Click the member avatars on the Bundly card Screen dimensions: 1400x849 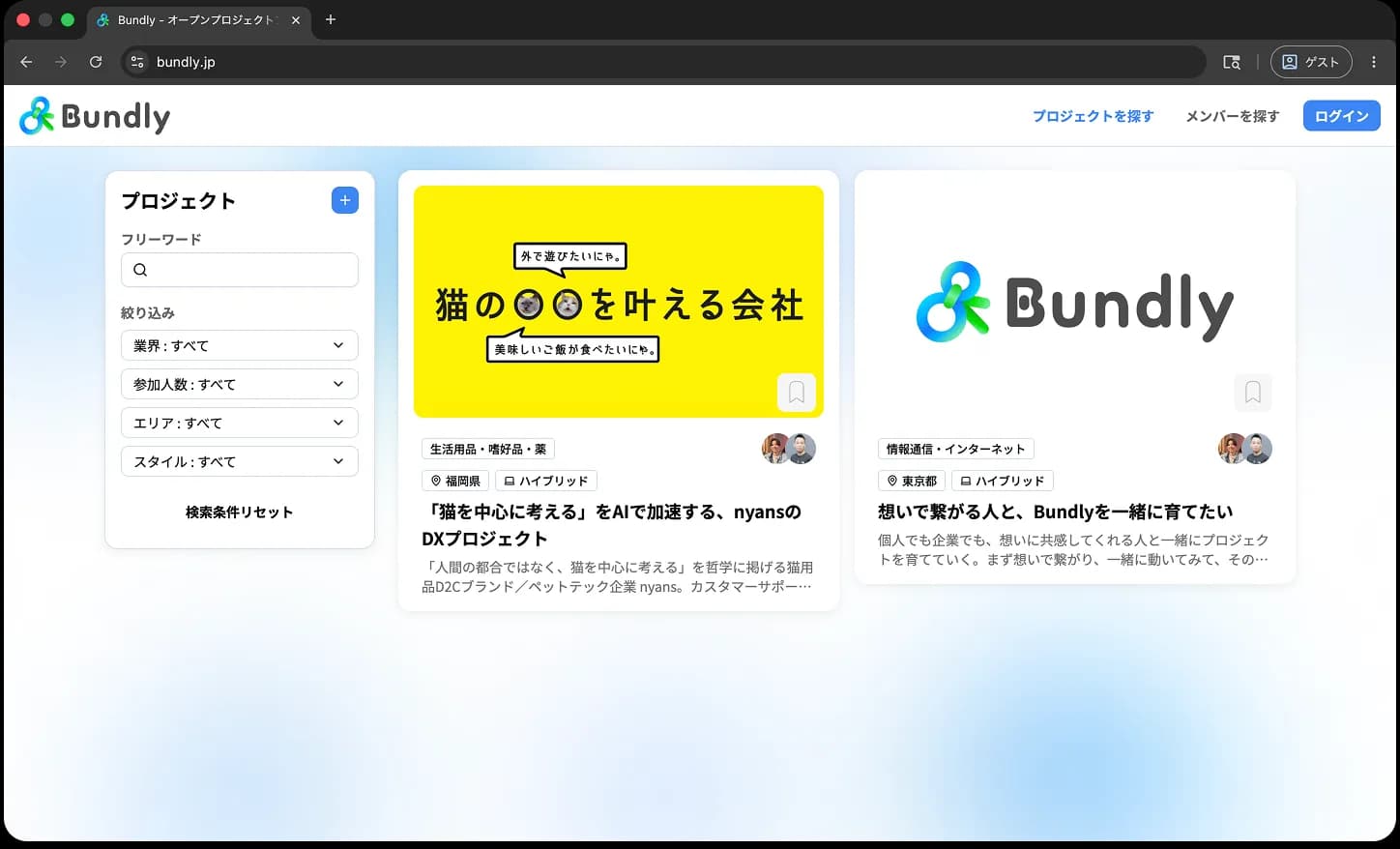[1245, 449]
